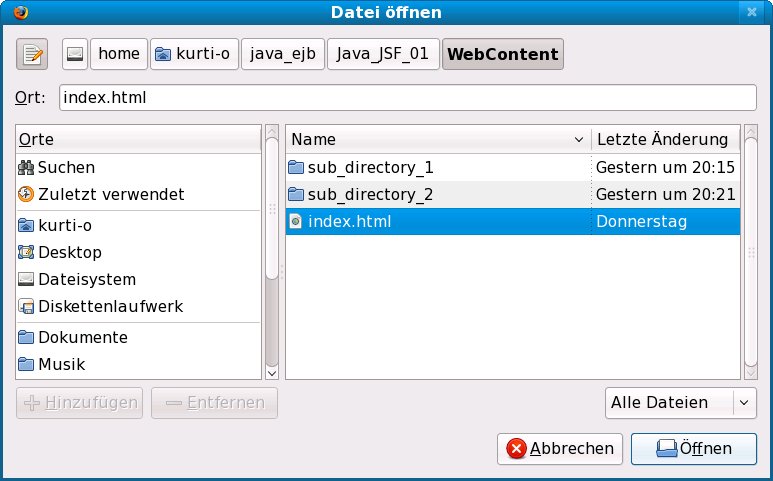
Task: Click the WebContent path button
Action: point(502,54)
